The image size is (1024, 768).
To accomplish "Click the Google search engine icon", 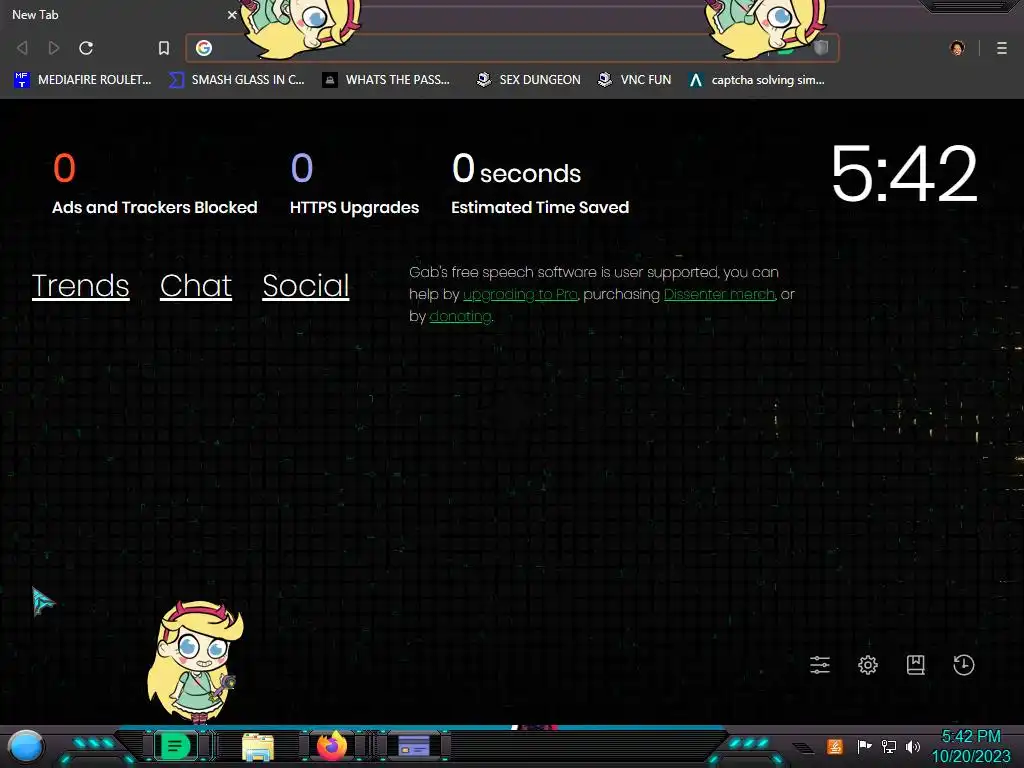I will (x=204, y=48).
